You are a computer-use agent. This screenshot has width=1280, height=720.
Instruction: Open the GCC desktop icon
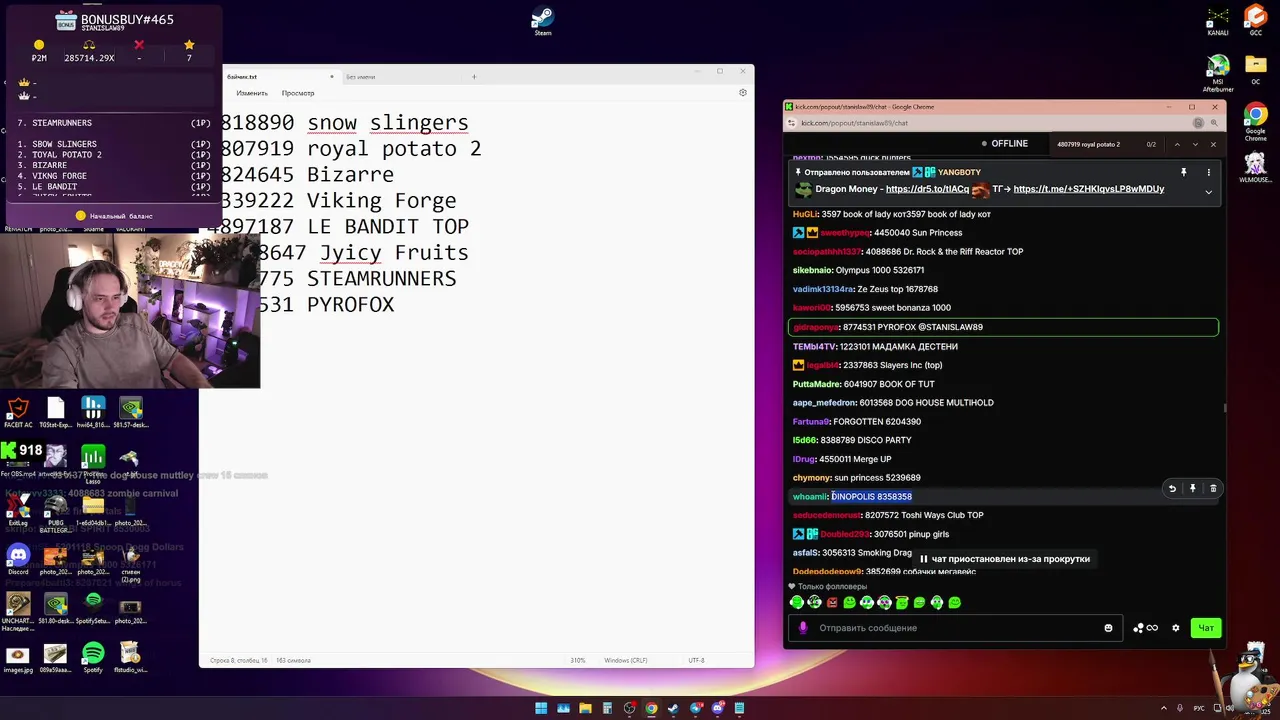[x=1255, y=21]
